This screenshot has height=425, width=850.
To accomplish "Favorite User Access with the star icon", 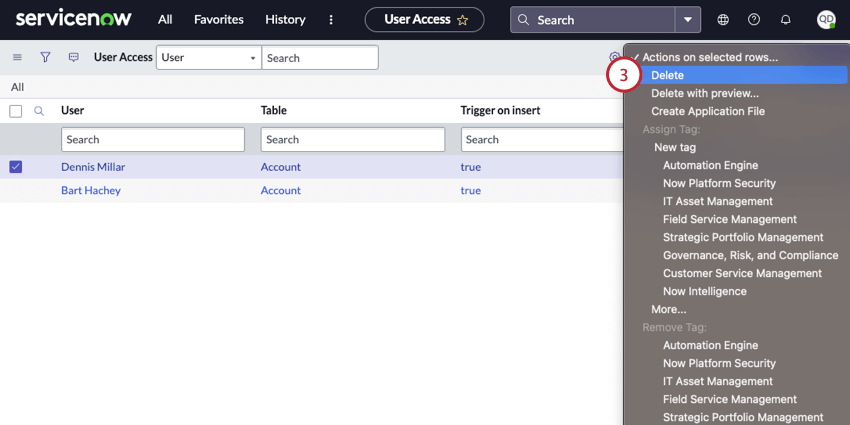I will click(x=462, y=20).
